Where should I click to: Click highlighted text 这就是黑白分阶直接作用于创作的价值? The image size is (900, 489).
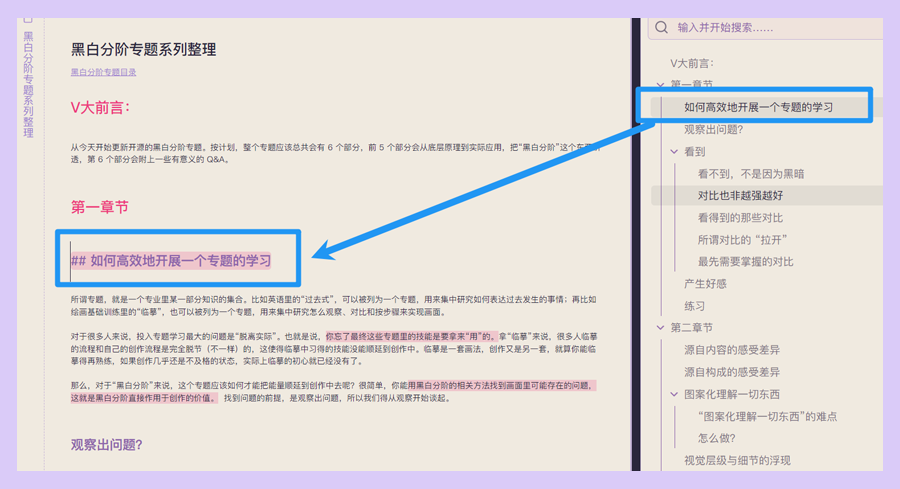point(144,398)
